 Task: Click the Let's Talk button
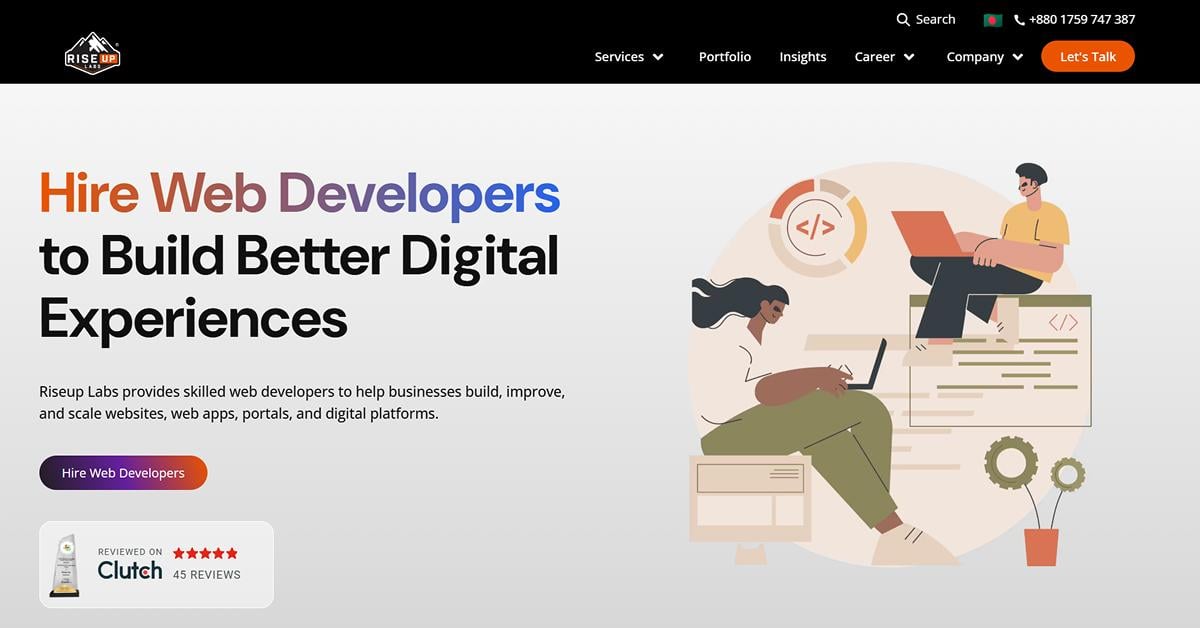[x=1088, y=56]
